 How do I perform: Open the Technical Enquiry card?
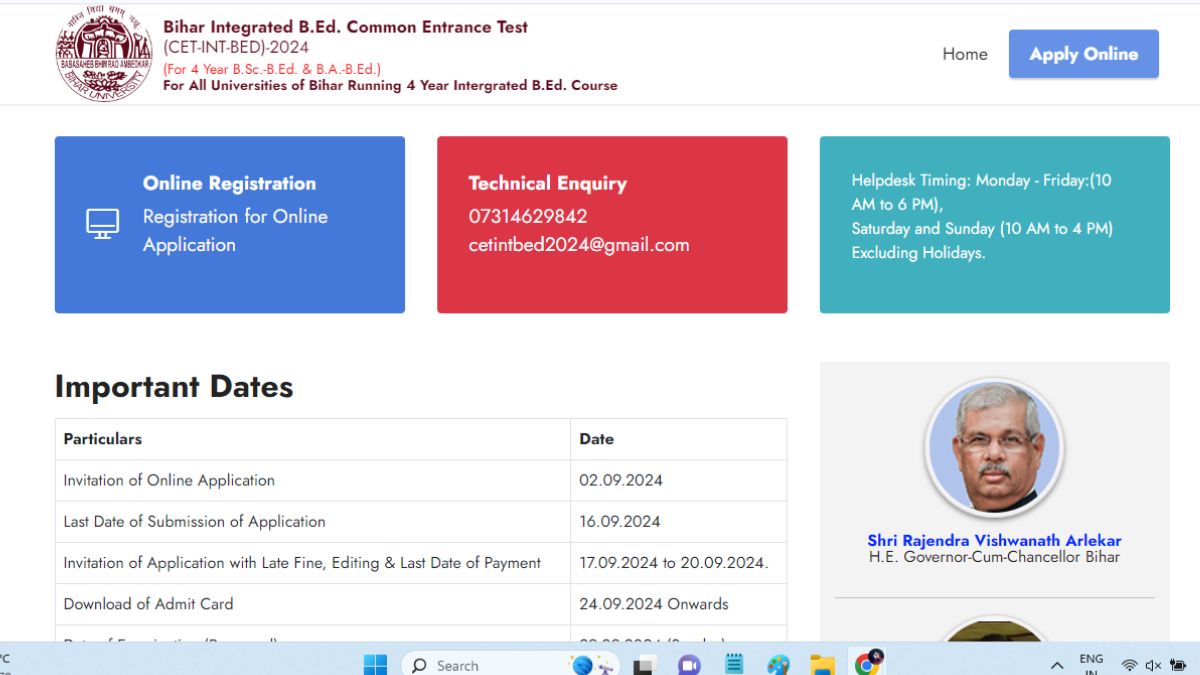(611, 224)
